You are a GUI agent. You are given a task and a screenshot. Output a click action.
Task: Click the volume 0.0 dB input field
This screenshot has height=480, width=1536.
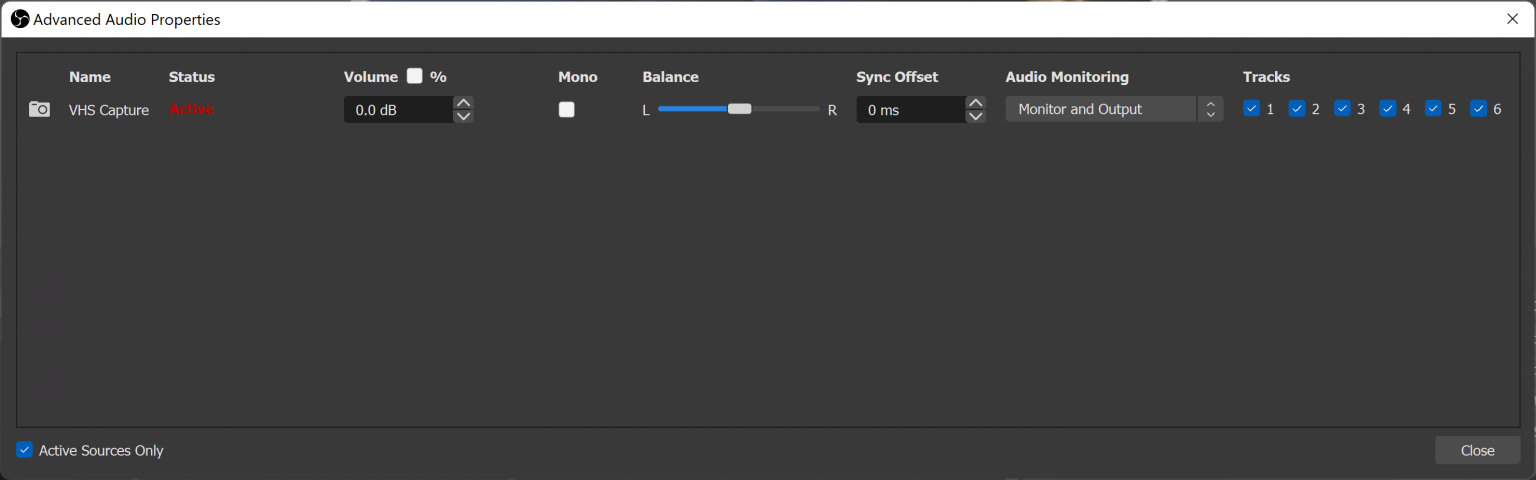click(397, 110)
